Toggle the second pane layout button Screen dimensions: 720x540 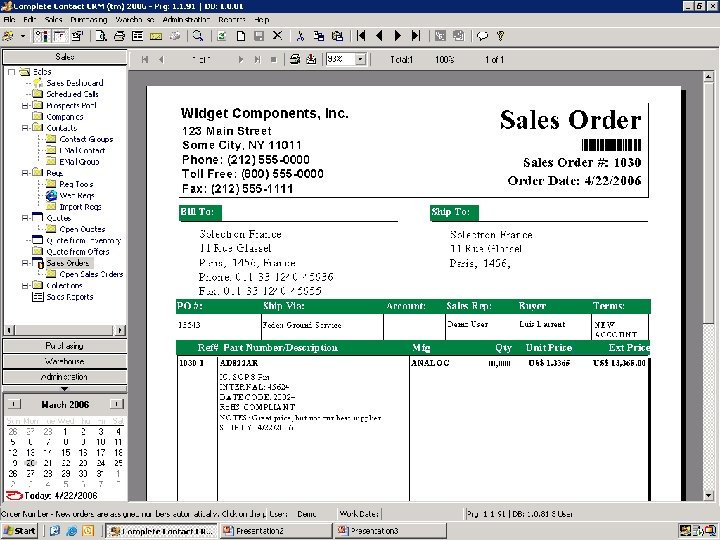point(60,36)
